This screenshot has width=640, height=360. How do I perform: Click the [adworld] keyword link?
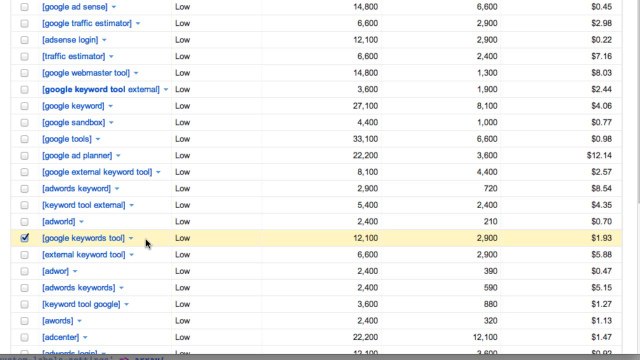(59, 222)
